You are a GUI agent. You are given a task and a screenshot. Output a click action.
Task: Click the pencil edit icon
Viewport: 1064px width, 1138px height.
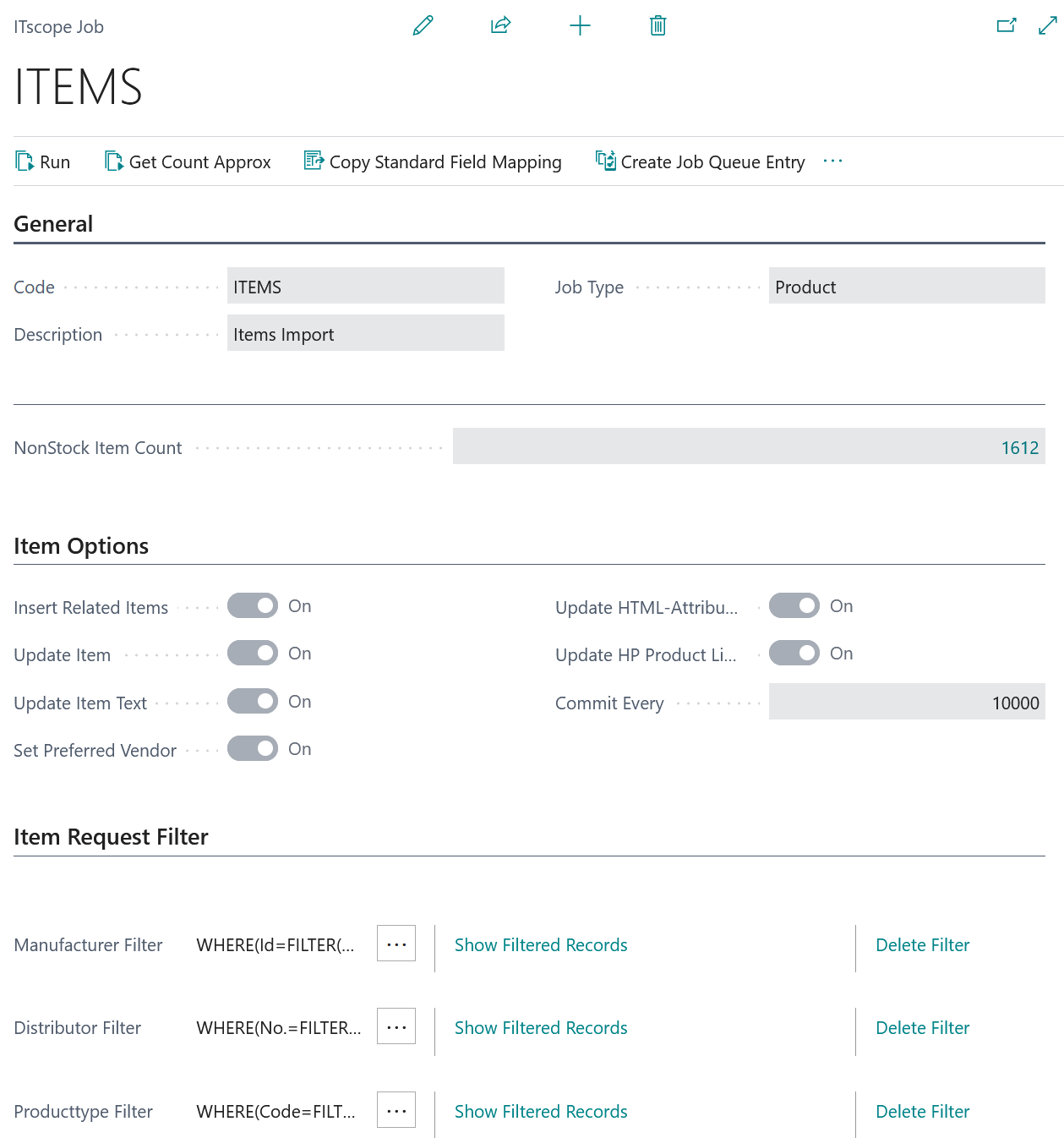(423, 25)
